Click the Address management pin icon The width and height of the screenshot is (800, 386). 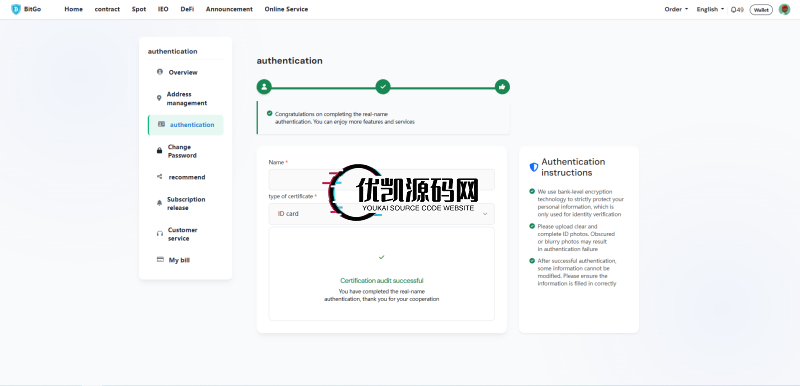coord(159,98)
